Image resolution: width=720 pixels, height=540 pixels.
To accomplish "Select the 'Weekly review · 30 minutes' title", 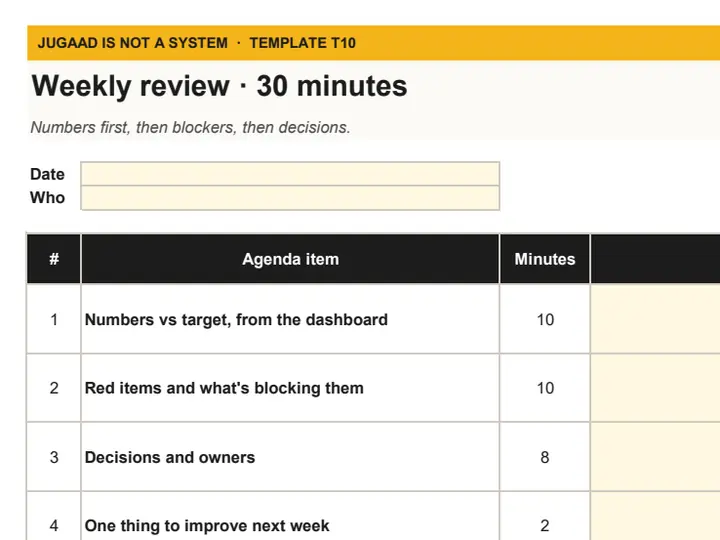I will click(219, 86).
